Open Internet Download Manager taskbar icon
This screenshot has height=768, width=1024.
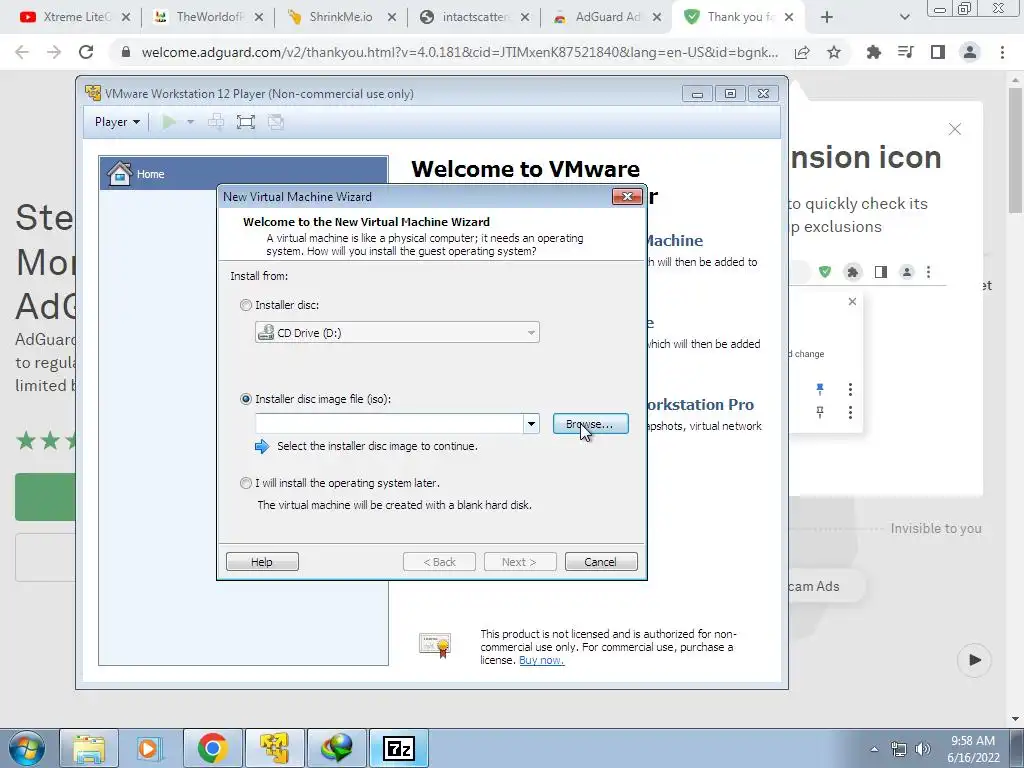tap(336, 748)
